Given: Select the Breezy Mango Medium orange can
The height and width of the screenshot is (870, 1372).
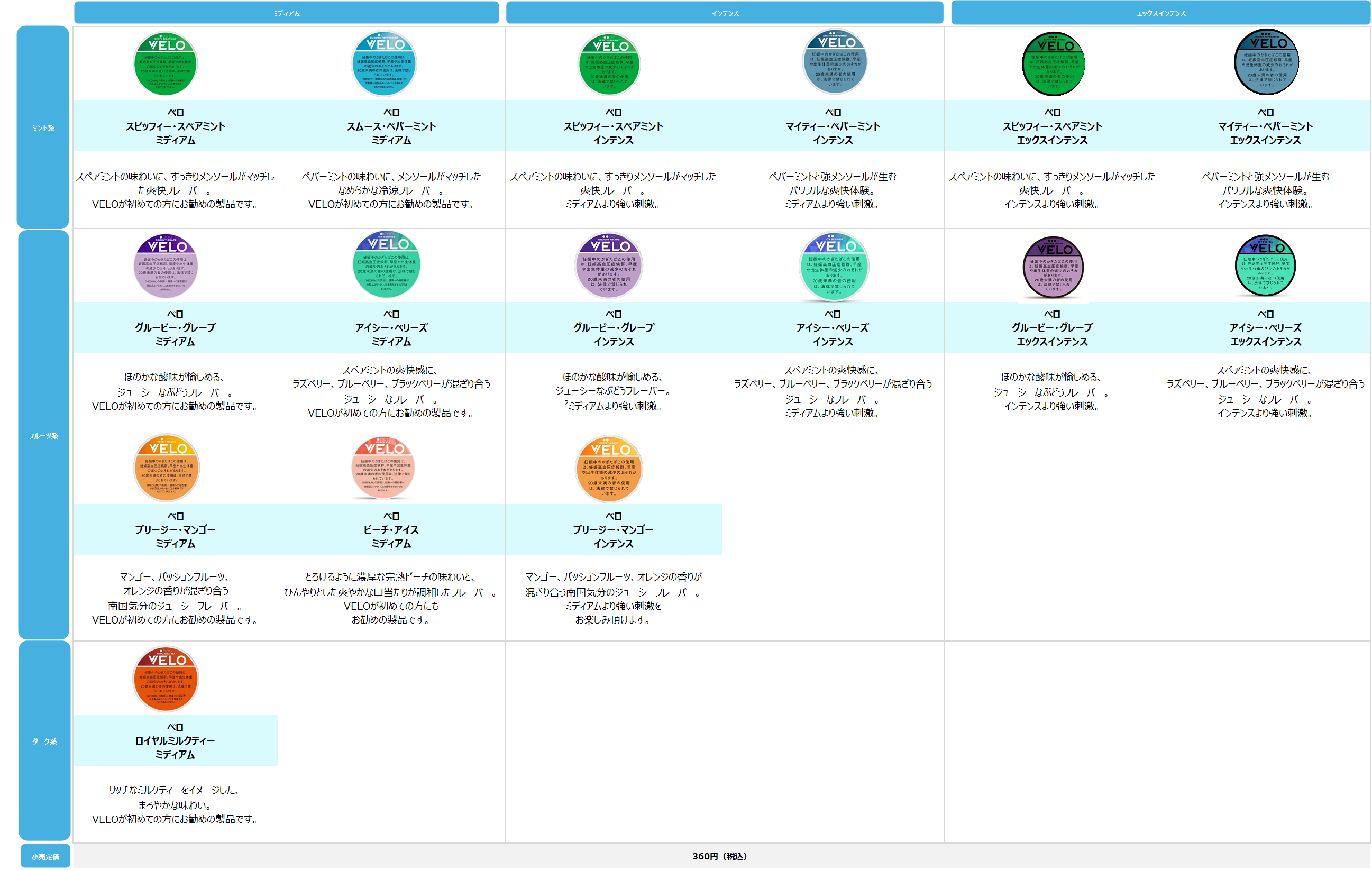Looking at the screenshot, I should click(167, 468).
